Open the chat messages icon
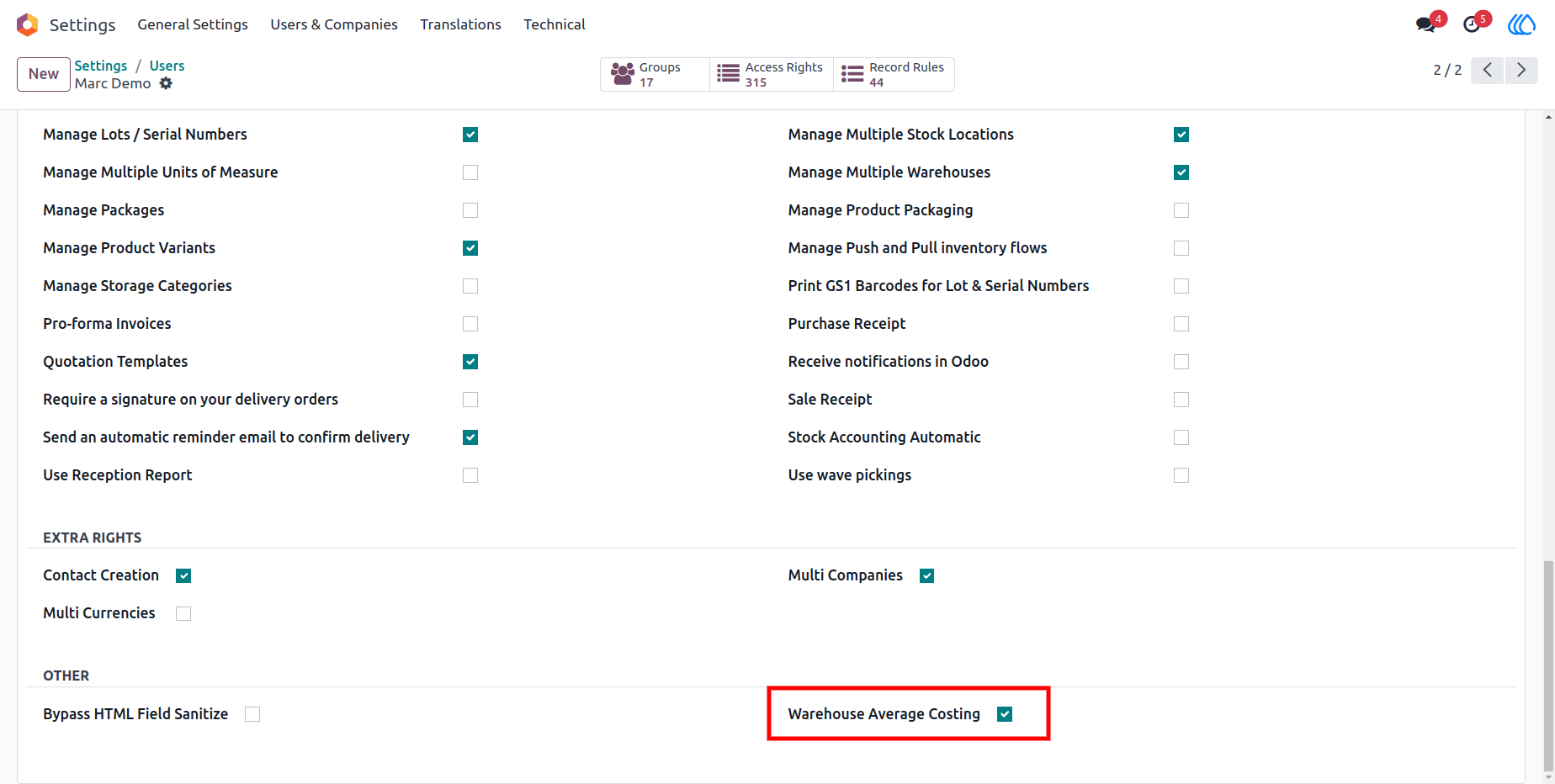 click(x=1426, y=24)
